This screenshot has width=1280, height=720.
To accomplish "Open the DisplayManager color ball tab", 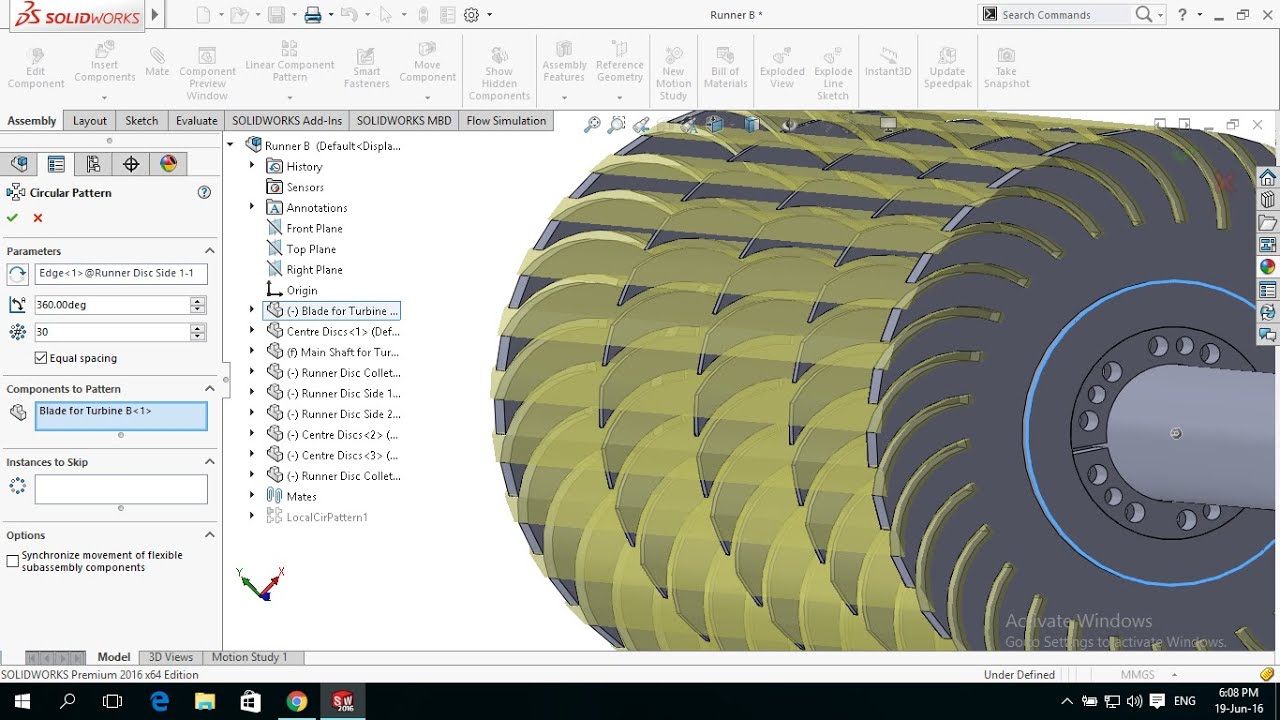I will coord(168,164).
